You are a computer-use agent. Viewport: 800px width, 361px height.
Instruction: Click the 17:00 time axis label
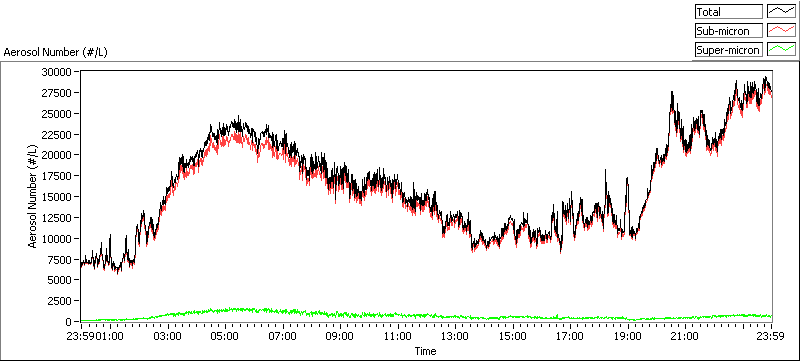tap(570, 336)
